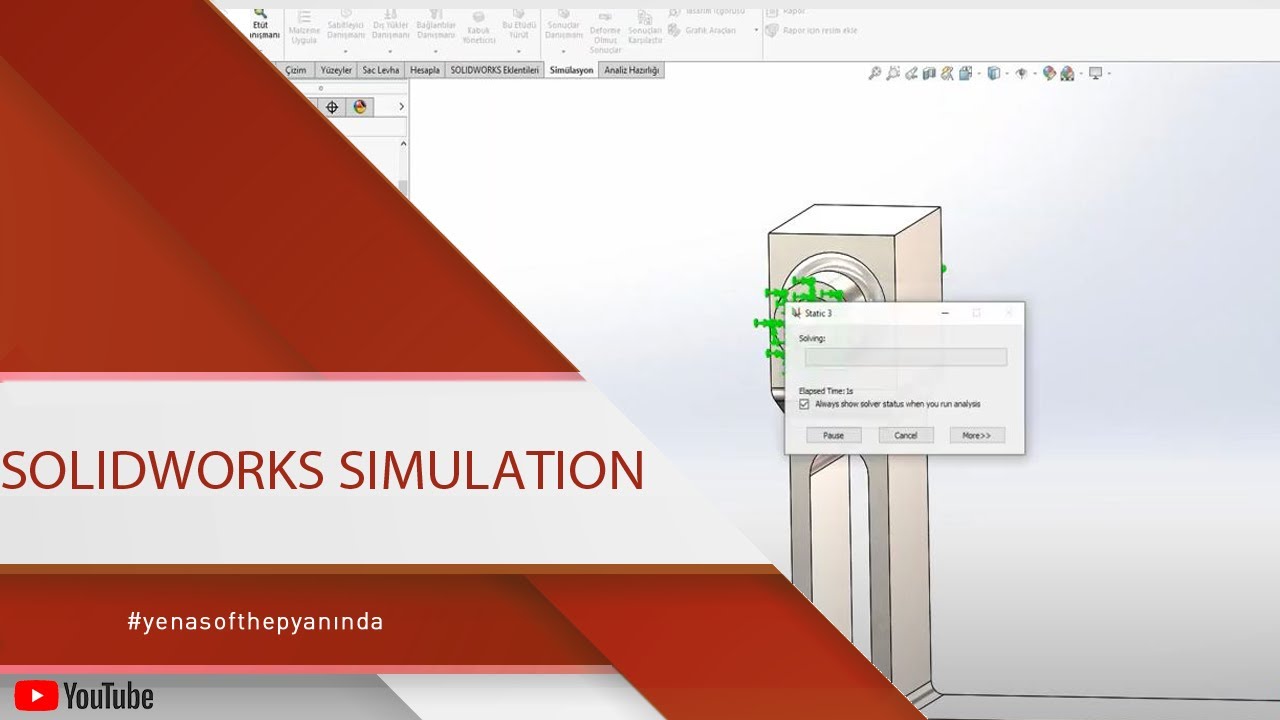Click Pause in Static 3 dialog

coord(834,435)
